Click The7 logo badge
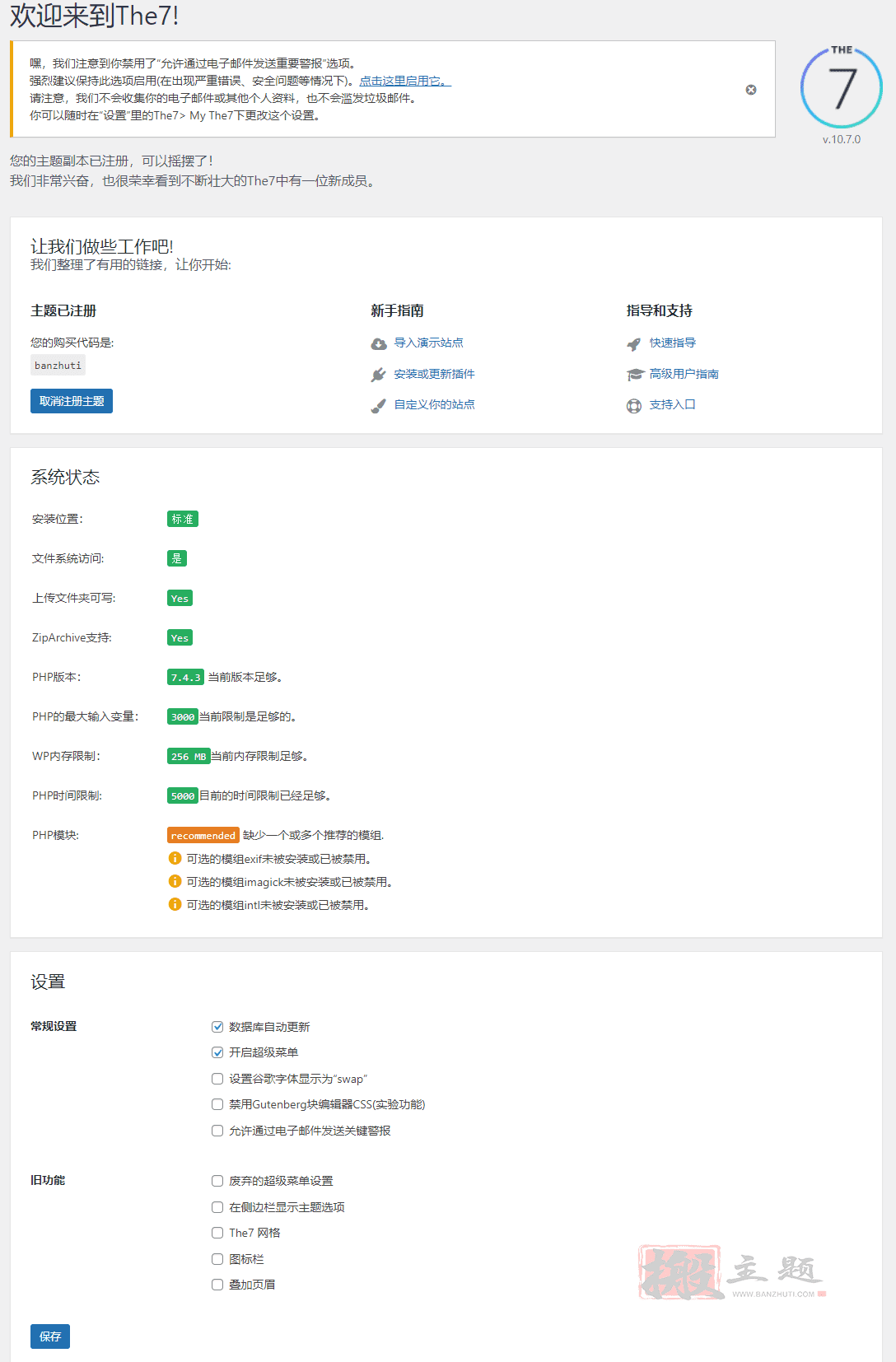Image resolution: width=896 pixels, height=1362 pixels. pos(842,86)
